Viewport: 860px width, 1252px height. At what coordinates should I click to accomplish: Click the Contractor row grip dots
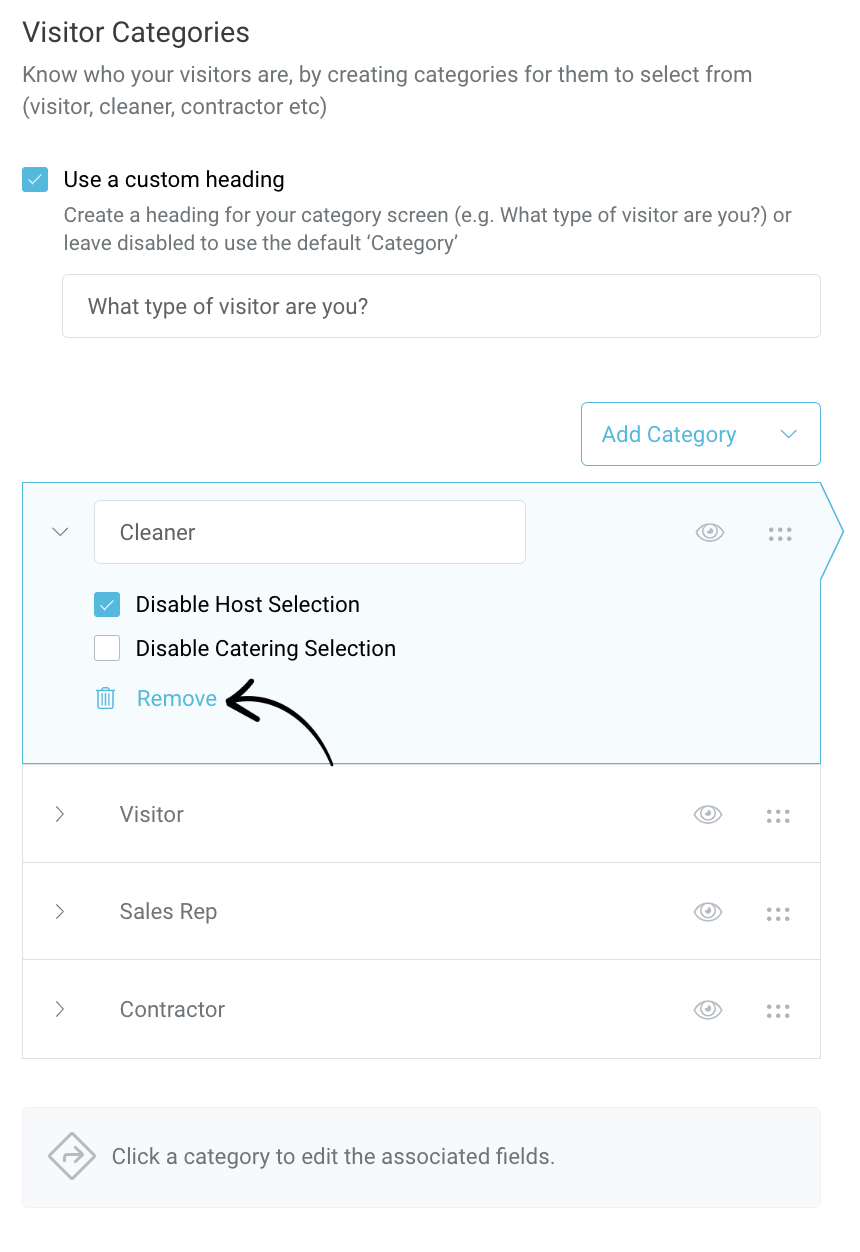click(778, 1011)
